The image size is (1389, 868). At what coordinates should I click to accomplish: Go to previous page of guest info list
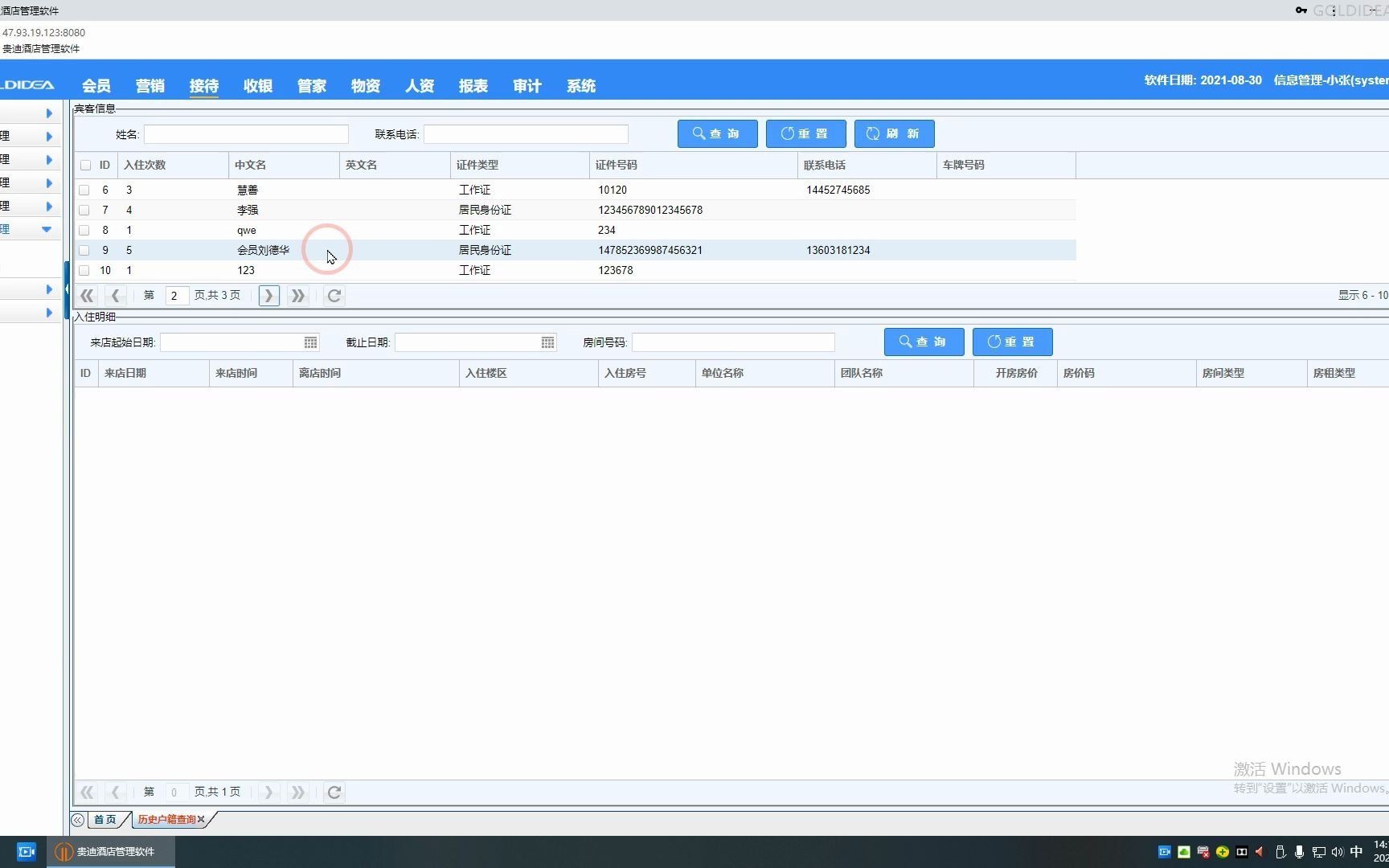115,296
